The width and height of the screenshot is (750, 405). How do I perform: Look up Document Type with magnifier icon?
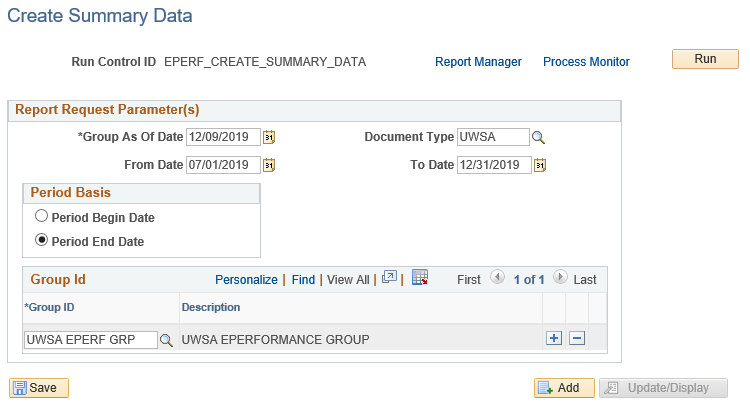539,138
